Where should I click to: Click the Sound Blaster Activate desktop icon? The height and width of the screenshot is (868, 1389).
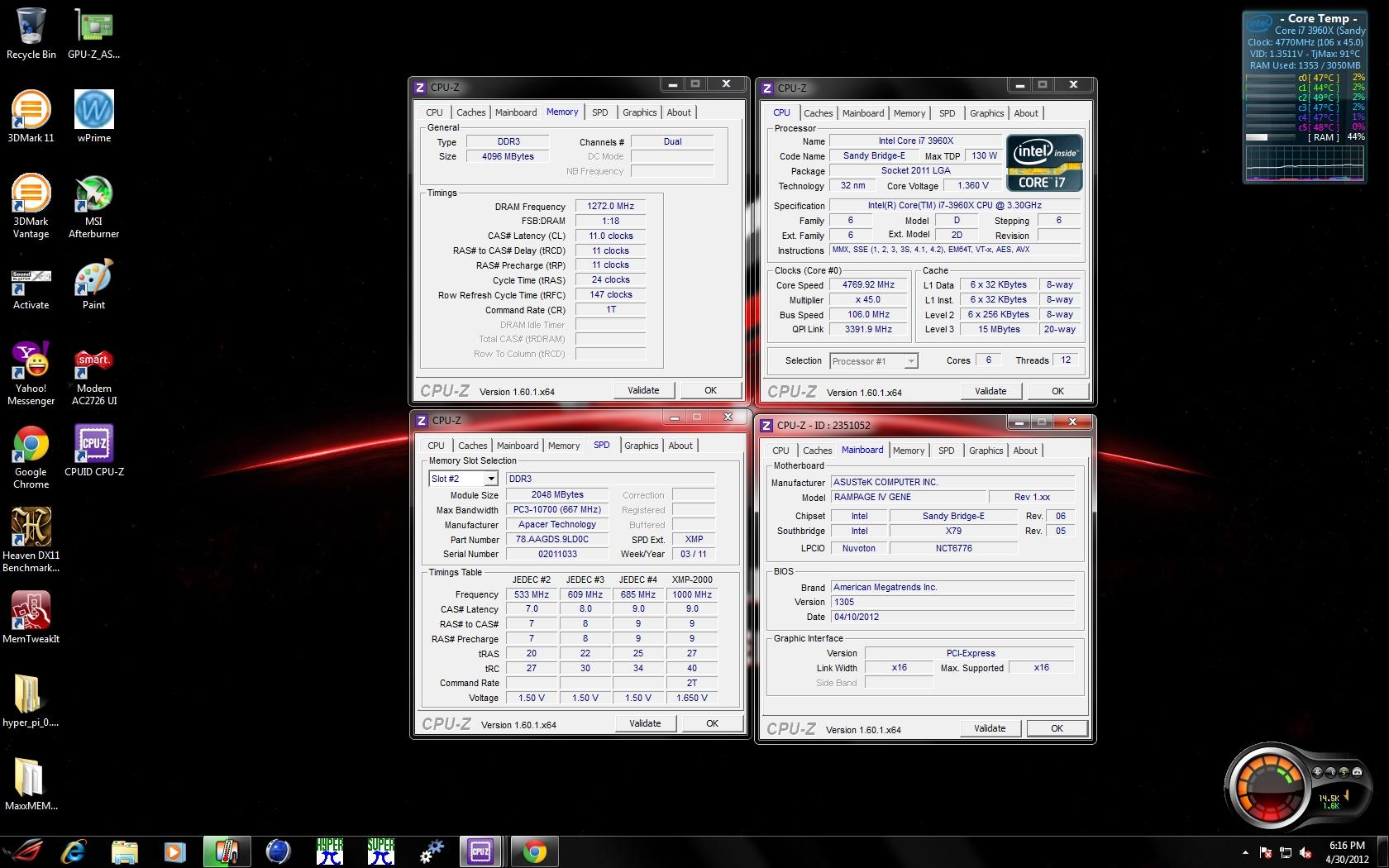pos(31,289)
